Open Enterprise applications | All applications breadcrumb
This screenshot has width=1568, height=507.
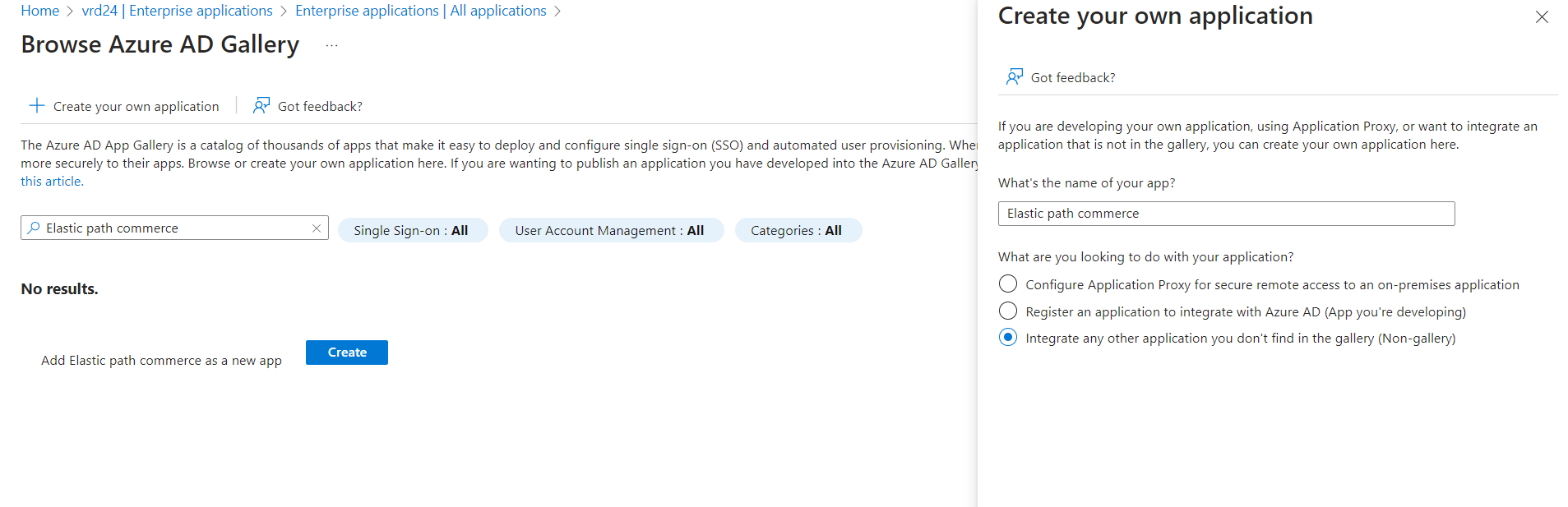pos(420,11)
